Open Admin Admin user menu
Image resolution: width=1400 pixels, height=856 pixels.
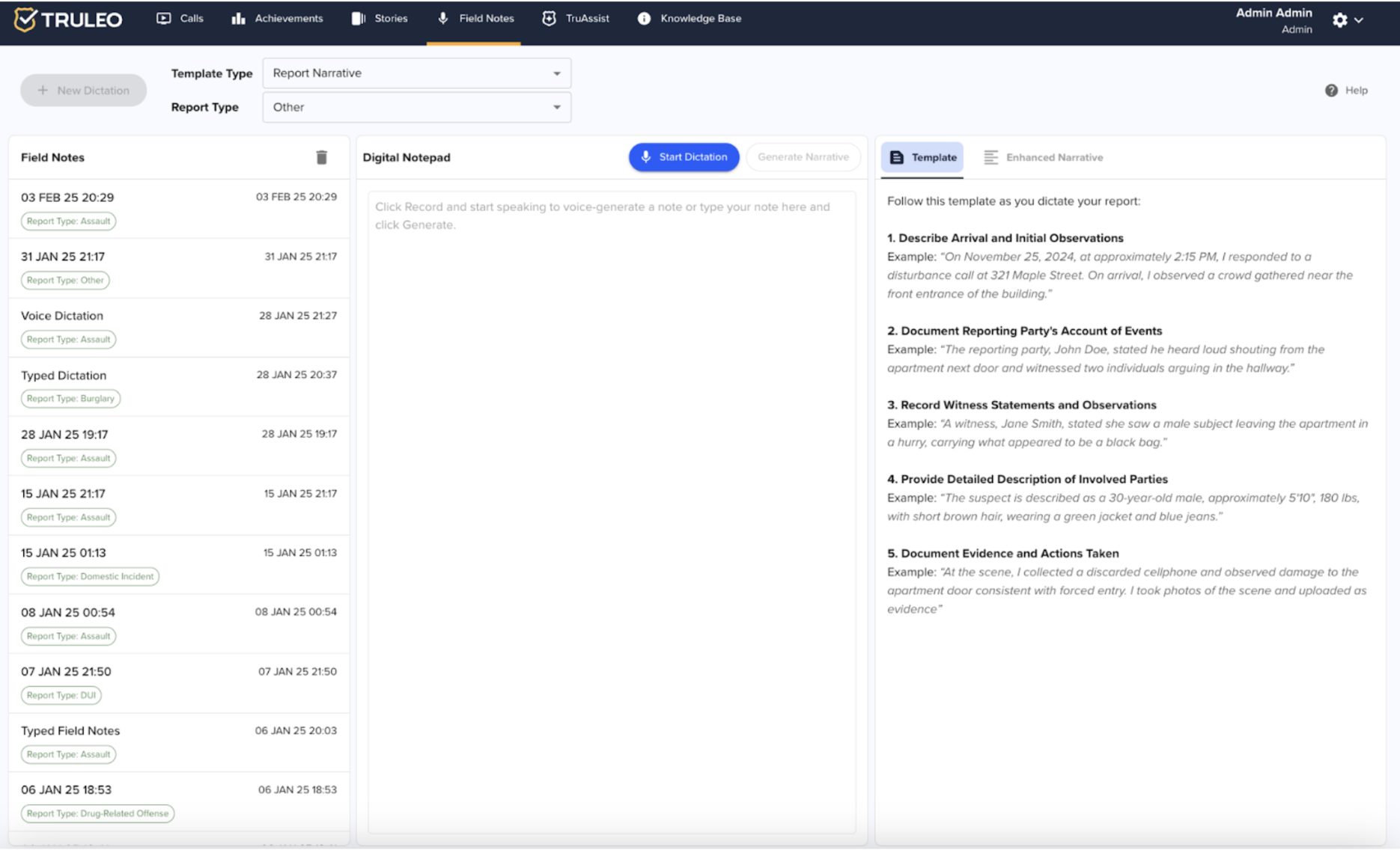click(x=1273, y=20)
